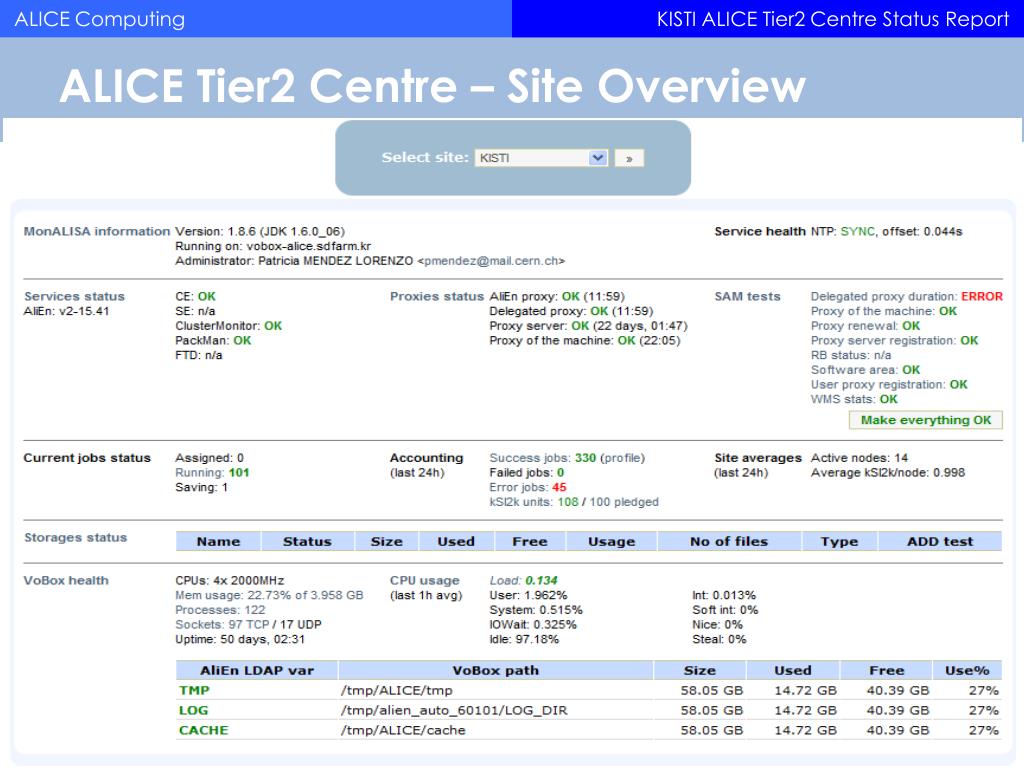Click the Processes: 122 line

coord(220,610)
